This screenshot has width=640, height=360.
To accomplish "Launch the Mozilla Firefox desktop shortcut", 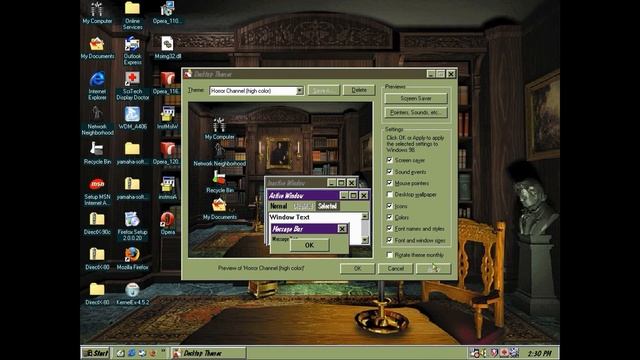I will coord(132,258).
